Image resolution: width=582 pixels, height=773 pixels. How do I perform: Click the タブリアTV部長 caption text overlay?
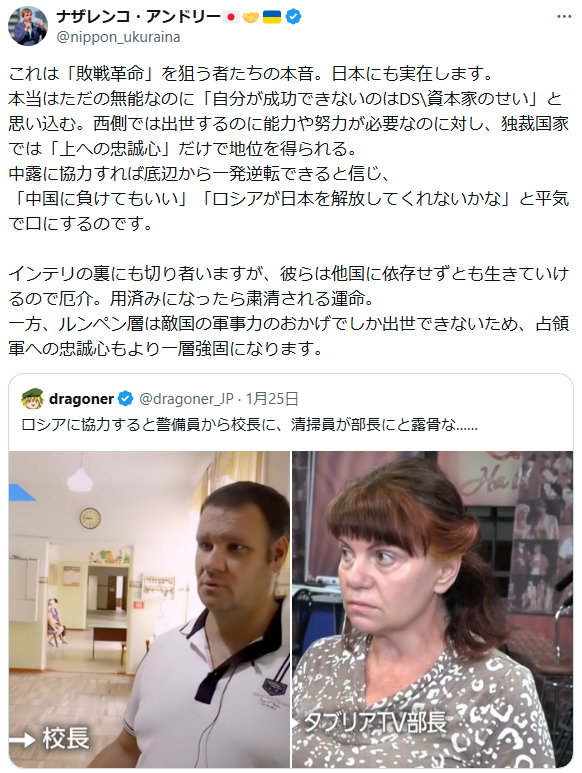(x=376, y=723)
